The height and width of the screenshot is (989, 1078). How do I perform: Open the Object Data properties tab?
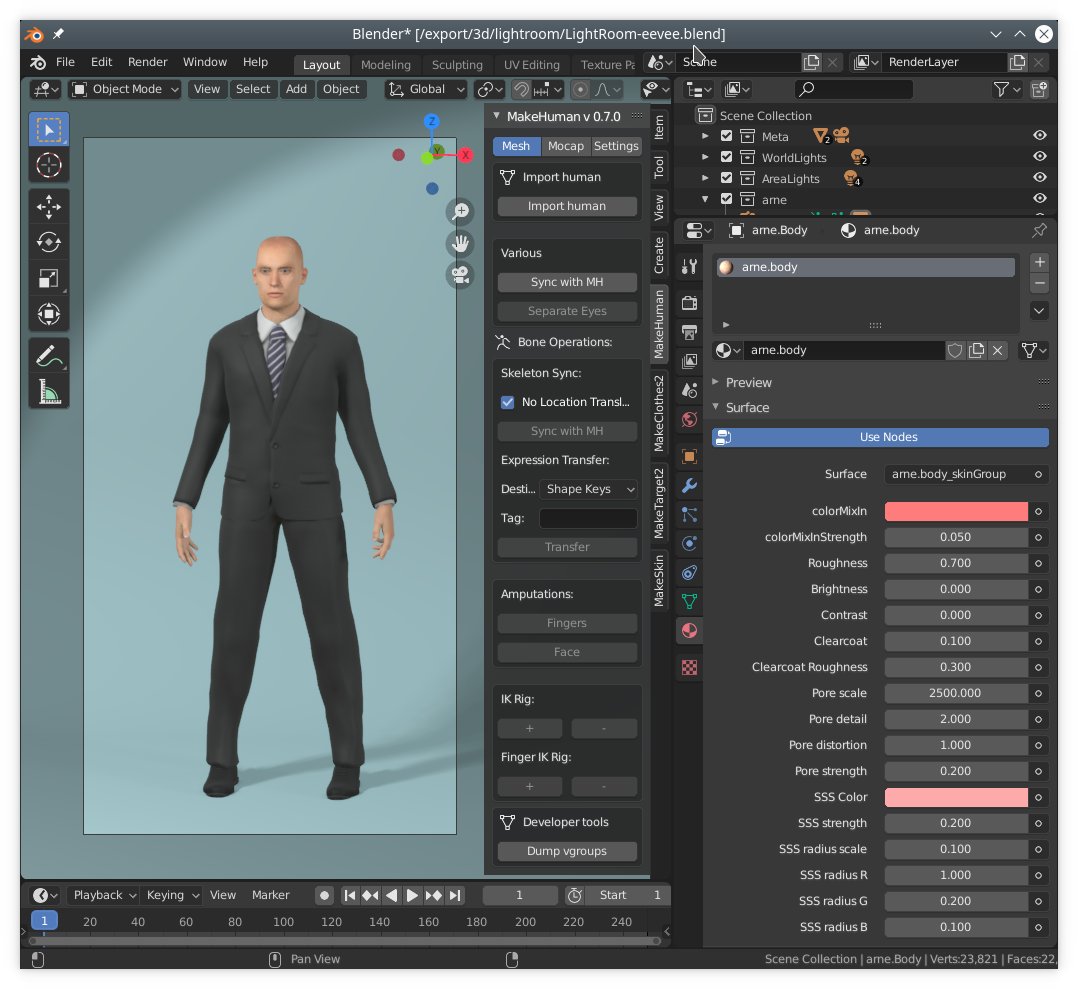pos(689,601)
